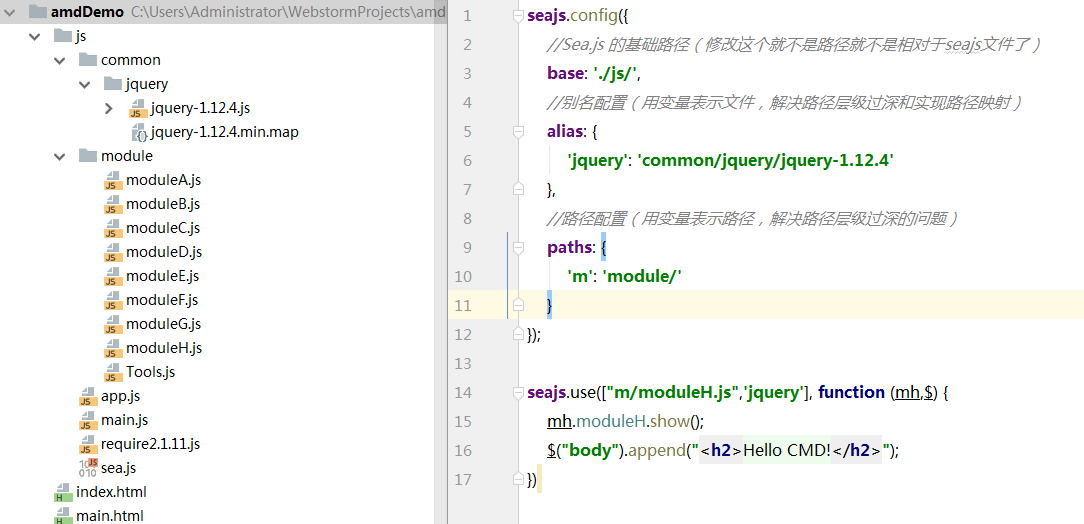Click the moduleB.js file icon
Screen dimensions: 1084x524
(x=113, y=204)
